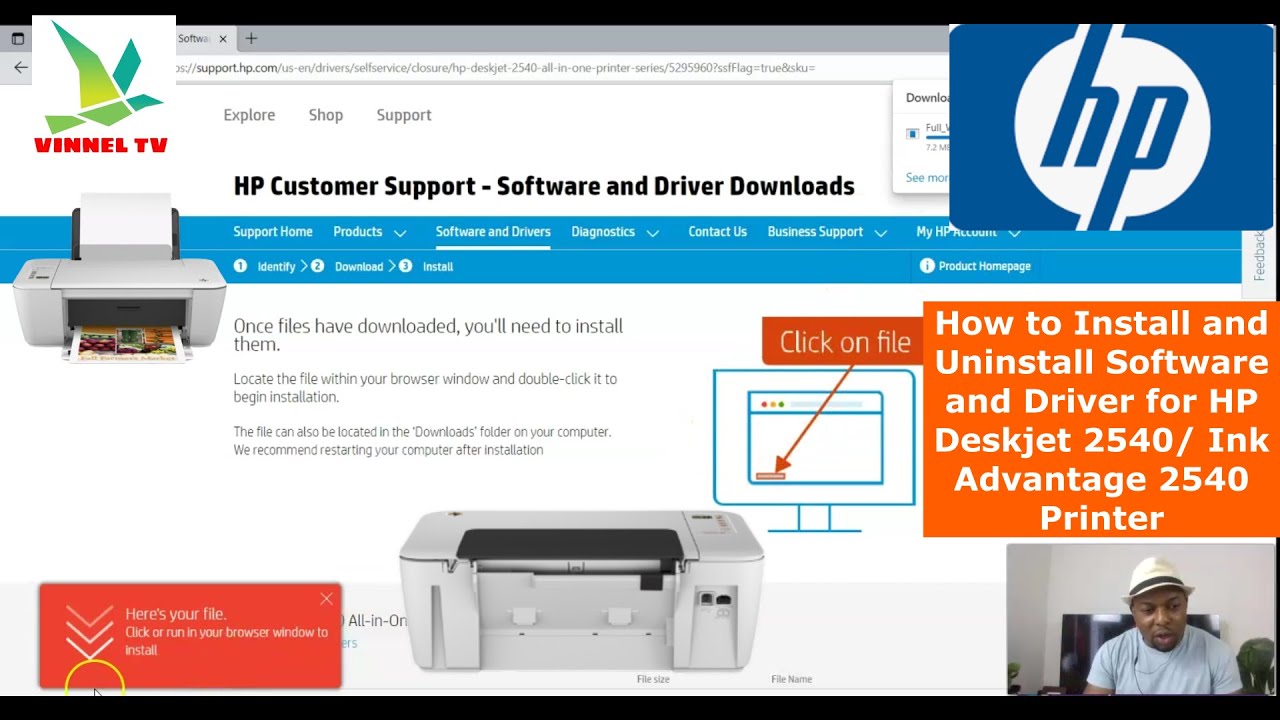The width and height of the screenshot is (1280, 720).
Task: Open the Contact Us page
Action: click(717, 231)
